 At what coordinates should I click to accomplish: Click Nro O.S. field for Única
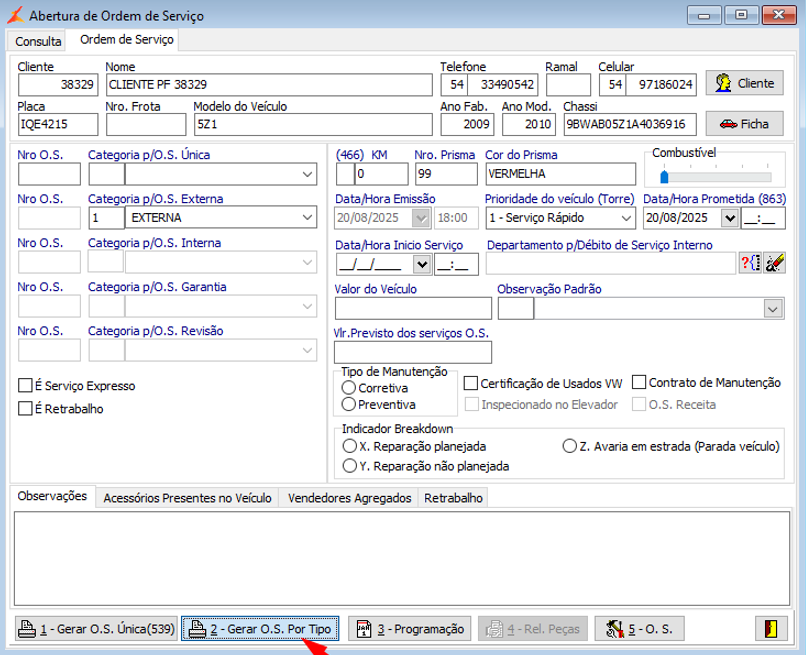point(49,174)
